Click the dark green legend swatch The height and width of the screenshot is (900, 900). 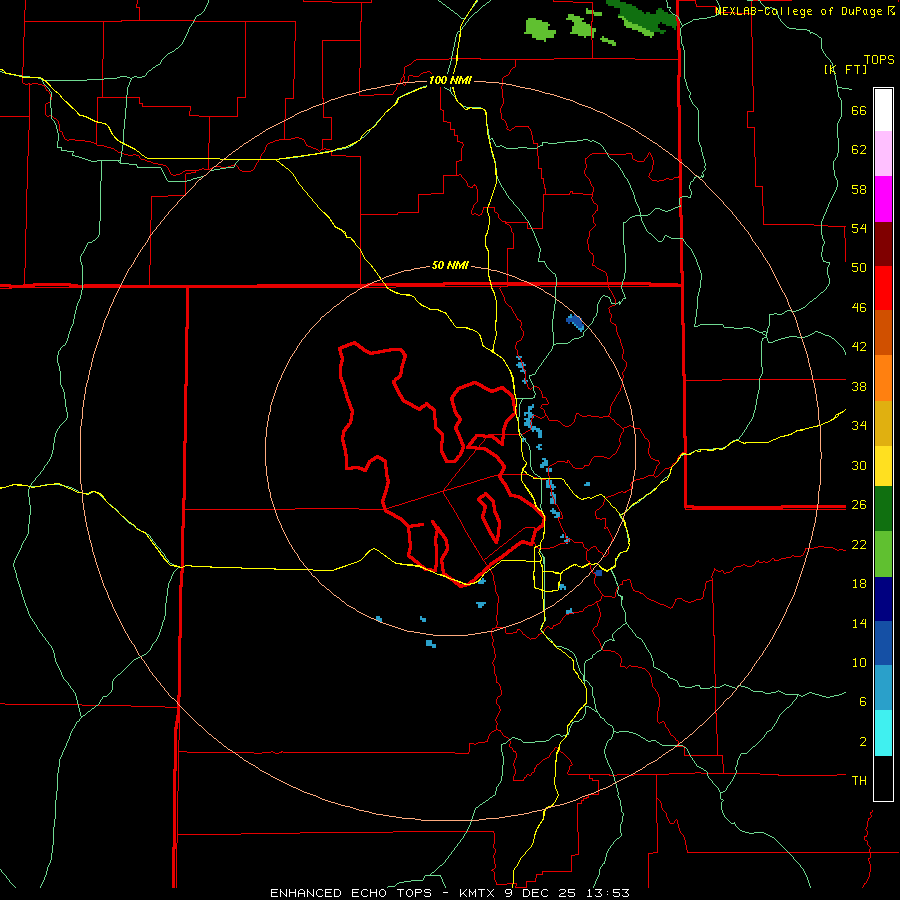pos(883,509)
